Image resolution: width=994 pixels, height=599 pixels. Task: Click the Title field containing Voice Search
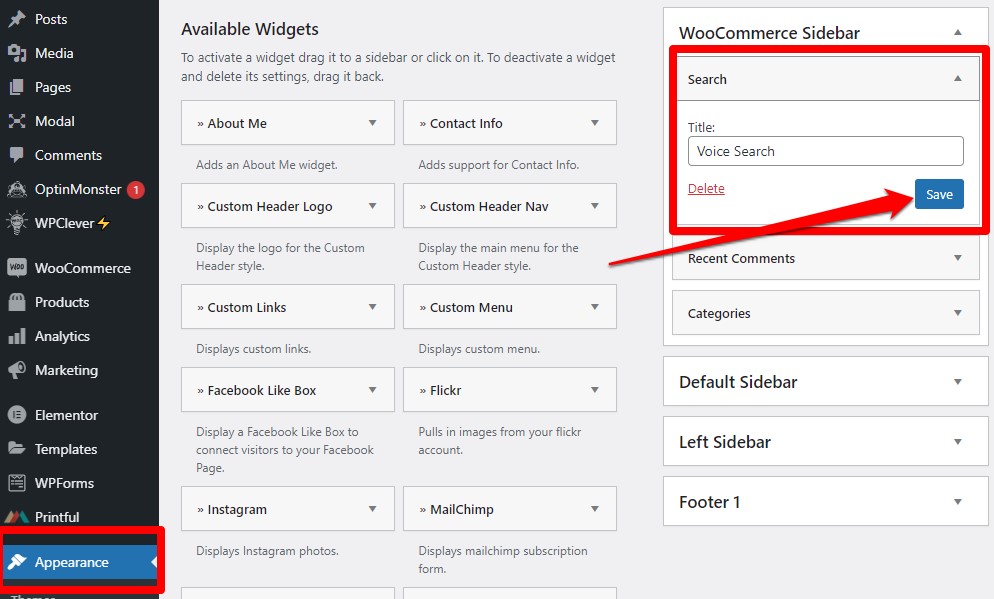(x=825, y=151)
